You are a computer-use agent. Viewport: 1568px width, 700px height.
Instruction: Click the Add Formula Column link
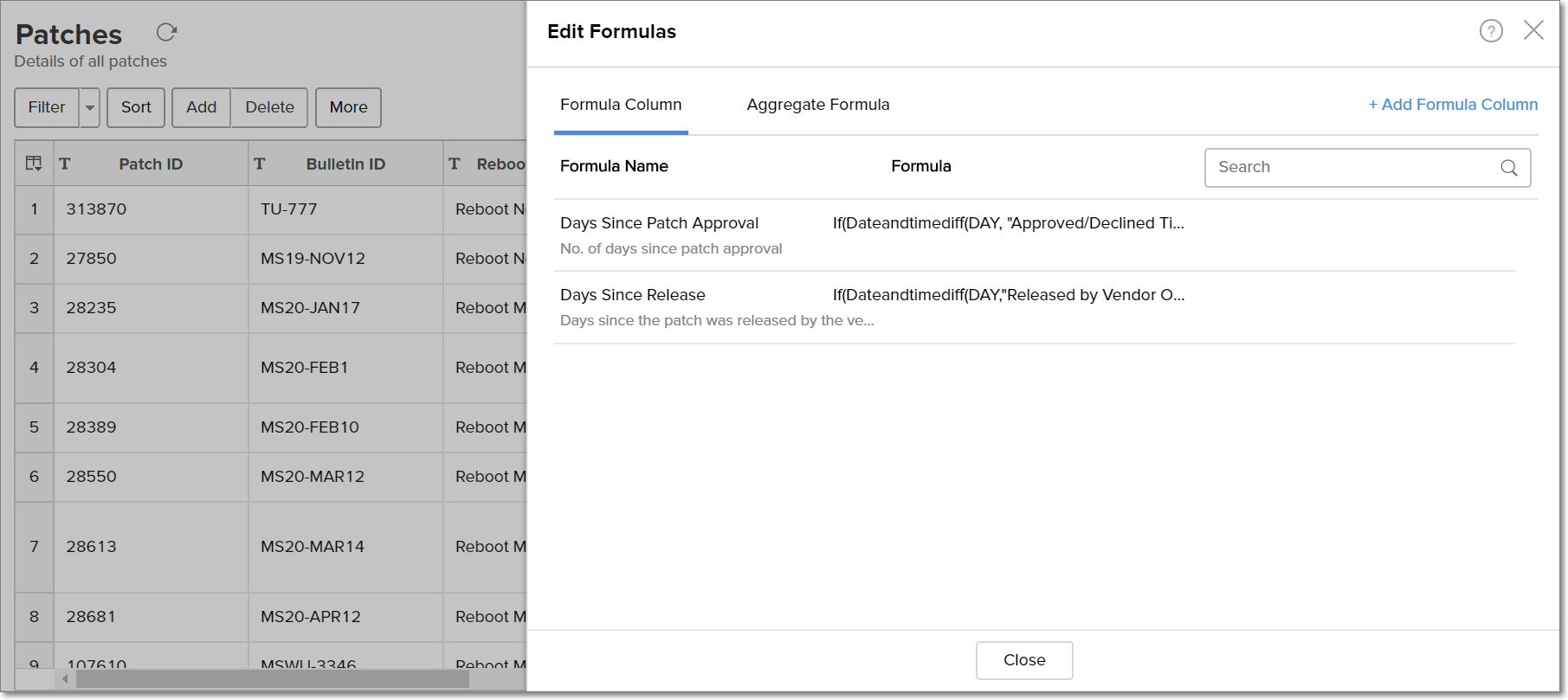tap(1453, 105)
